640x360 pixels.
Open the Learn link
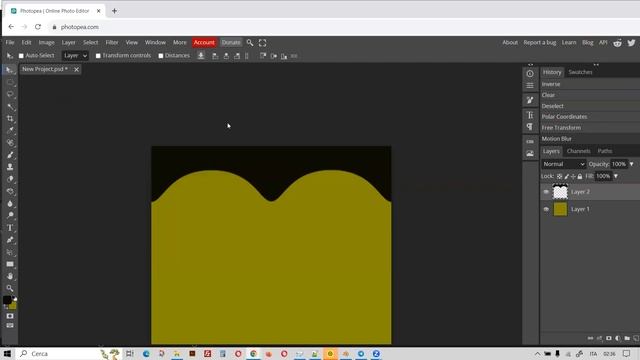pos(569,42)
